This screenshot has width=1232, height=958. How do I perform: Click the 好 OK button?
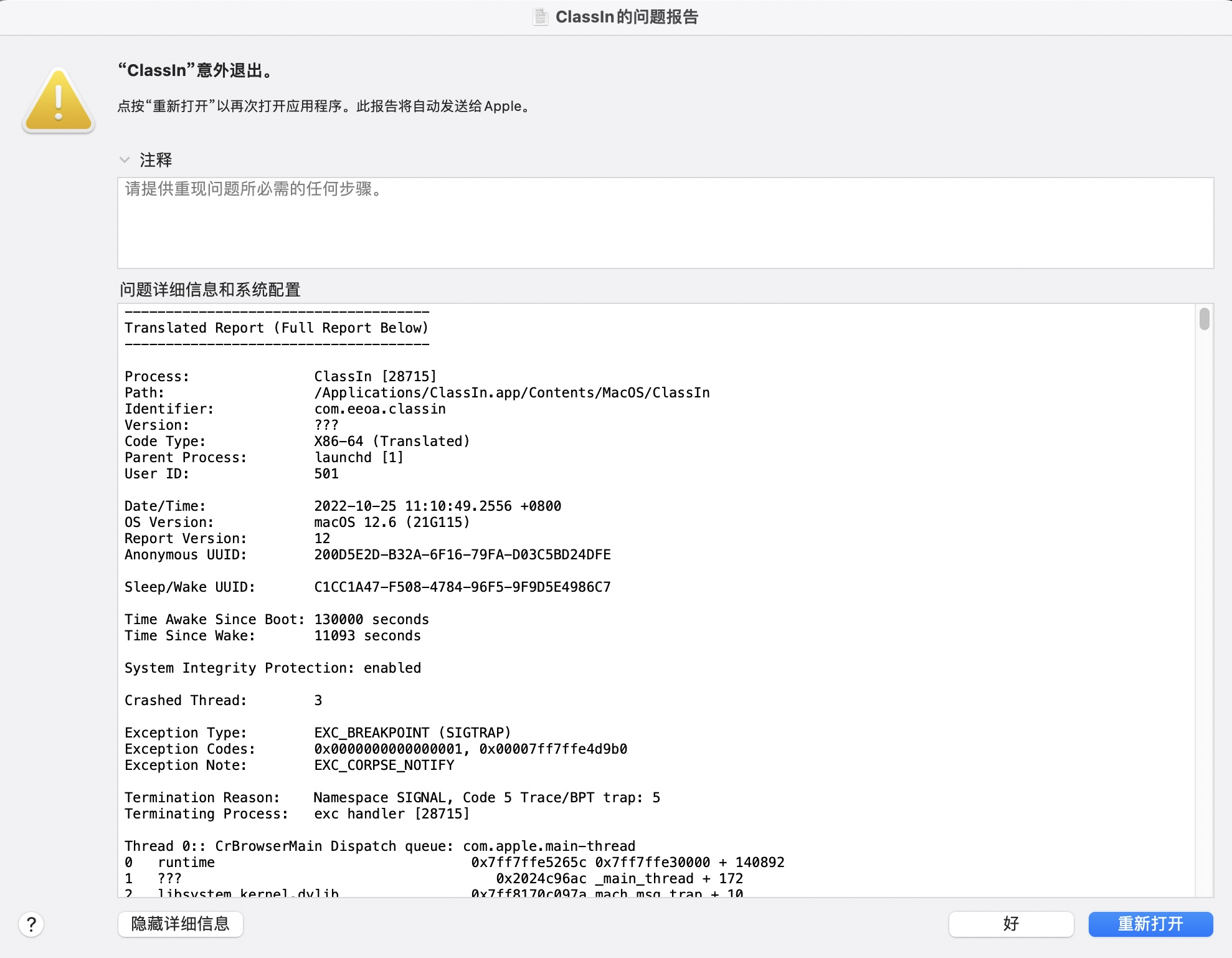(x=1011, y=924)
